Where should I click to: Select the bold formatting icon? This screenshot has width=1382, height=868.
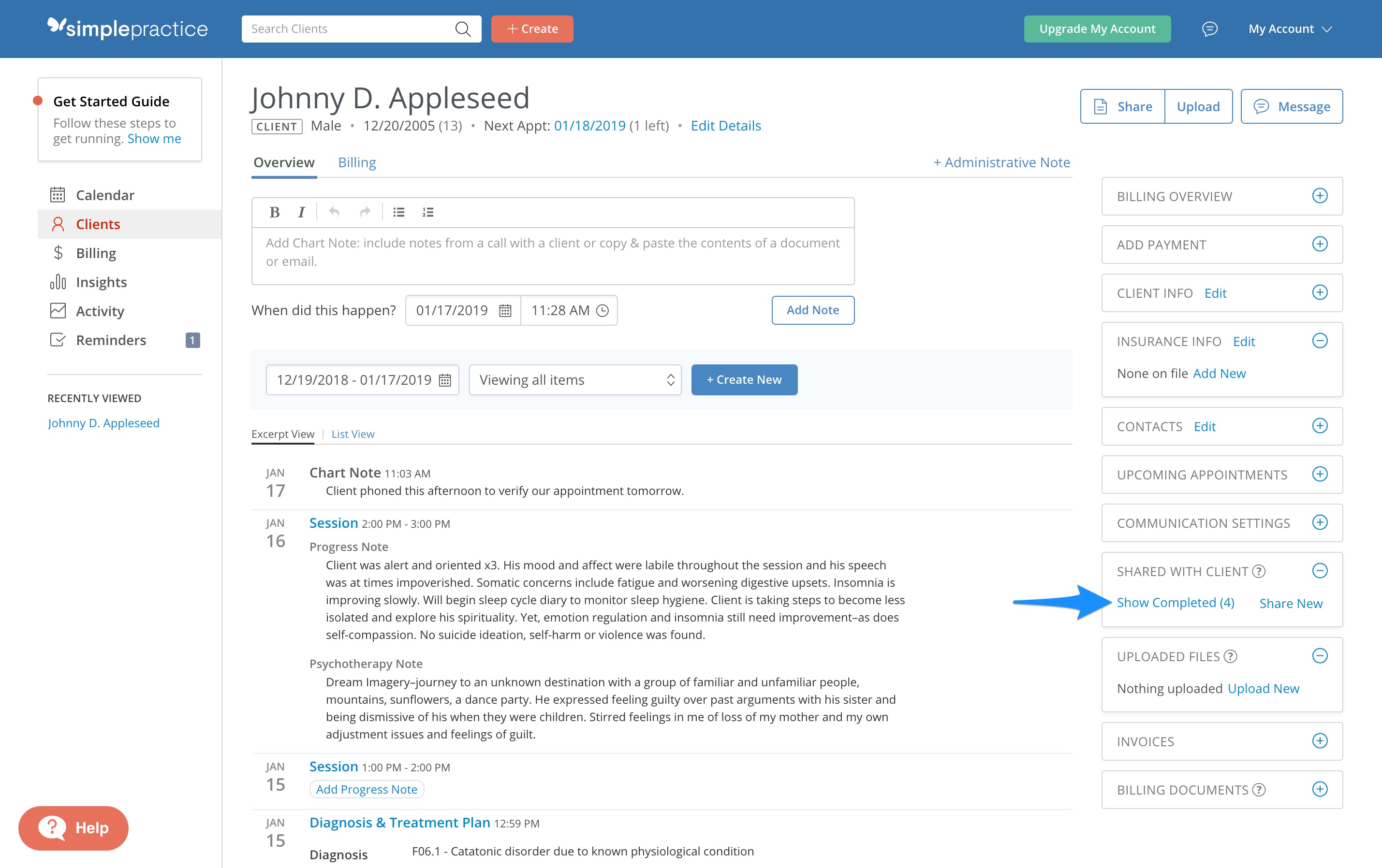tap(274, 212)
